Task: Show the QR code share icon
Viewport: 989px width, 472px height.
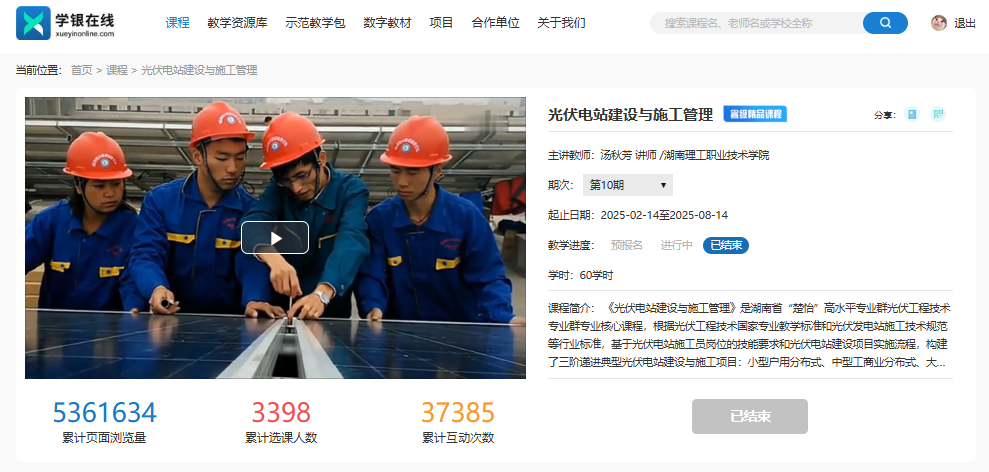Action: pyautogui.click(x=939, y=114)
